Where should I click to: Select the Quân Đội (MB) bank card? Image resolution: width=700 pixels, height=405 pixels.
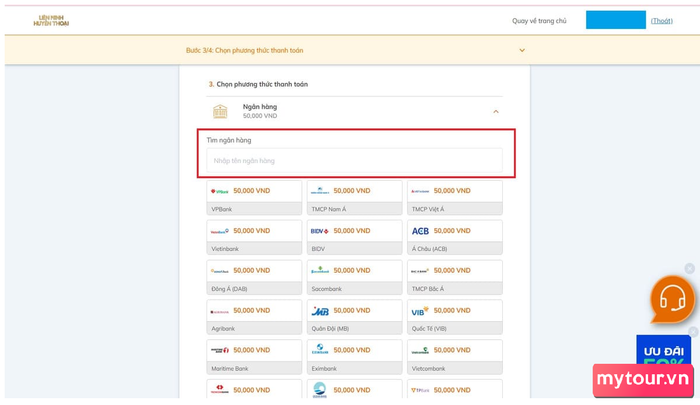[354, 317]
